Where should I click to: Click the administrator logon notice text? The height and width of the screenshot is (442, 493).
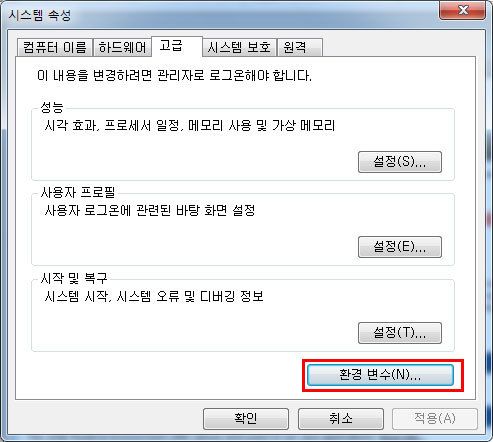pyautogui.click(x=174, y=76)
